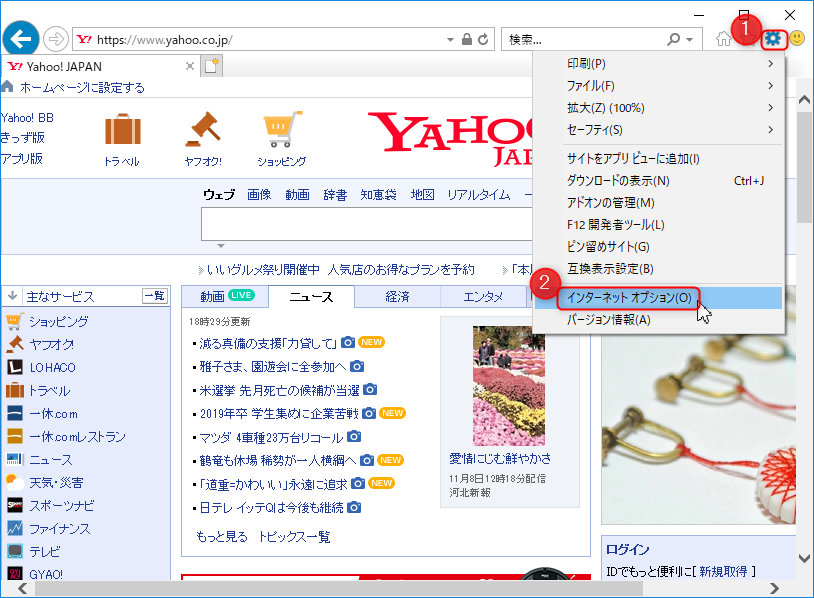Click the トラベル suitcase icon in services list
814x598 pixels.
coord(15,390)
